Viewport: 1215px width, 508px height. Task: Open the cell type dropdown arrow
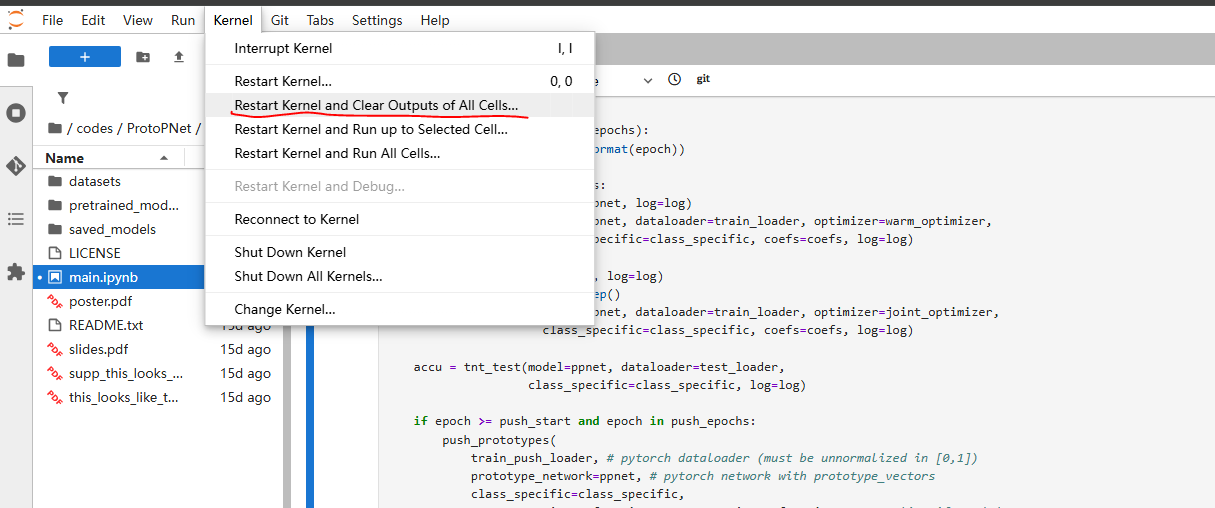(647, 80)
